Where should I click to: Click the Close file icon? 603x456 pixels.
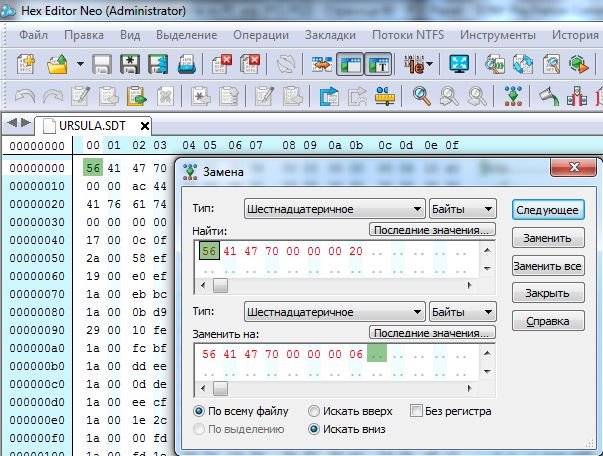tap(222, 64)
